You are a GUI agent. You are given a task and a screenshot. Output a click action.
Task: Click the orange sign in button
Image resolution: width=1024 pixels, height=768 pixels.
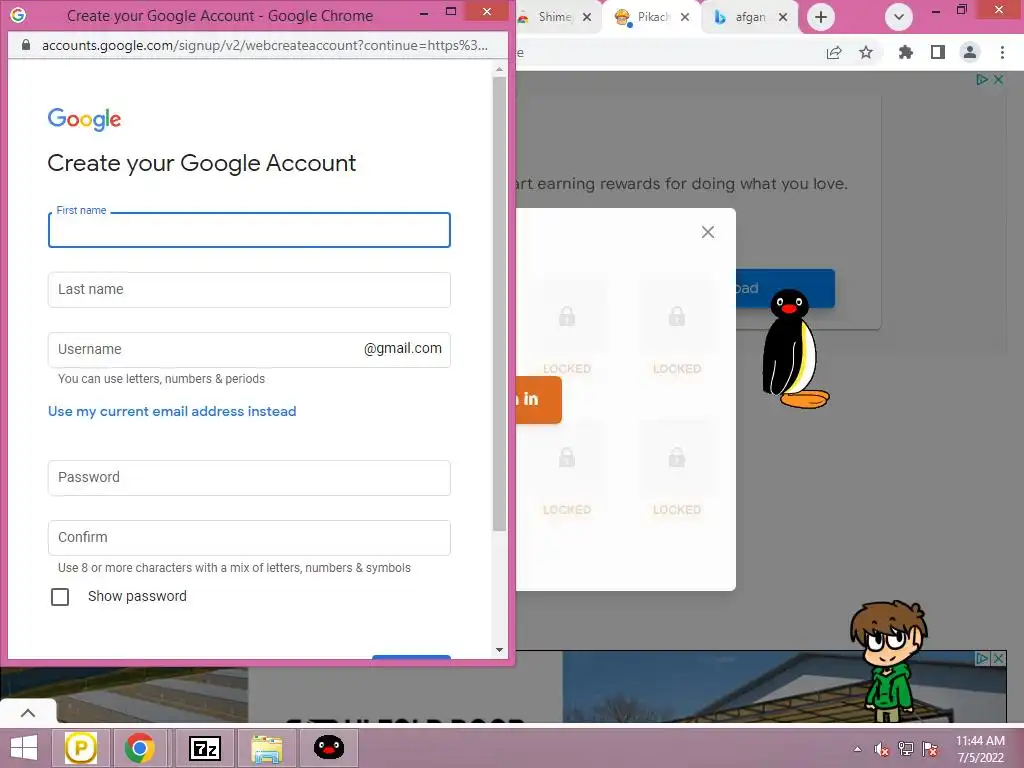tap(539, 400)
